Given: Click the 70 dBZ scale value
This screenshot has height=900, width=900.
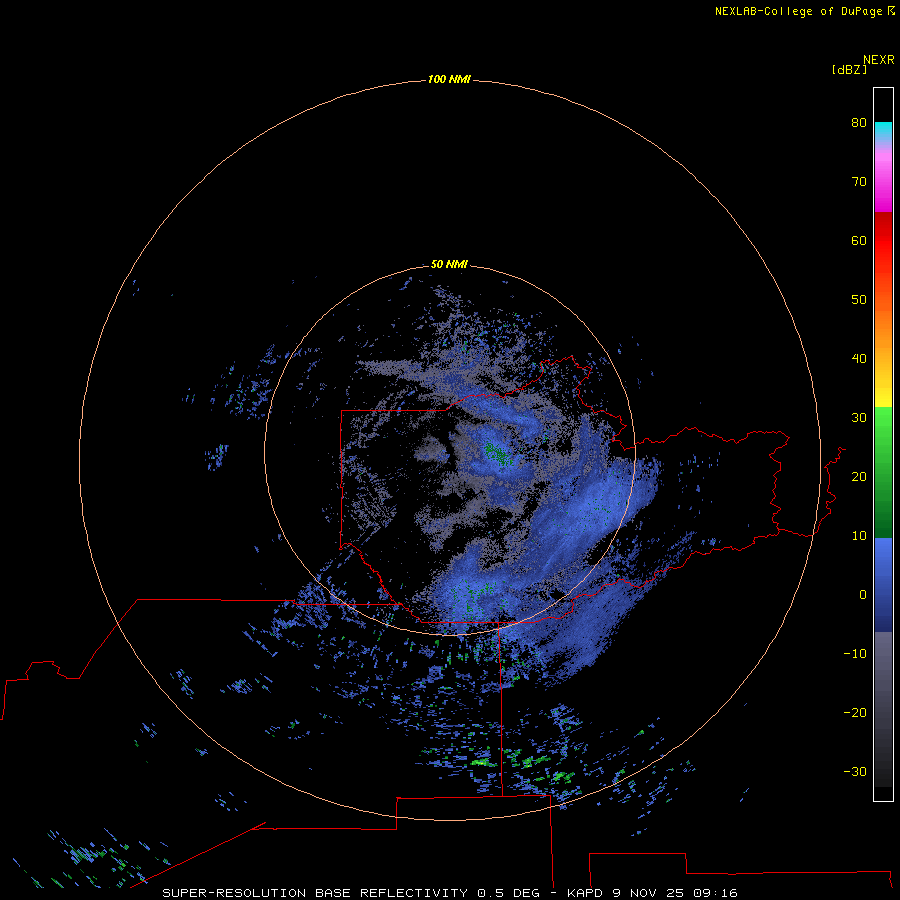Looking at the screenshot, I should point(859,181).
